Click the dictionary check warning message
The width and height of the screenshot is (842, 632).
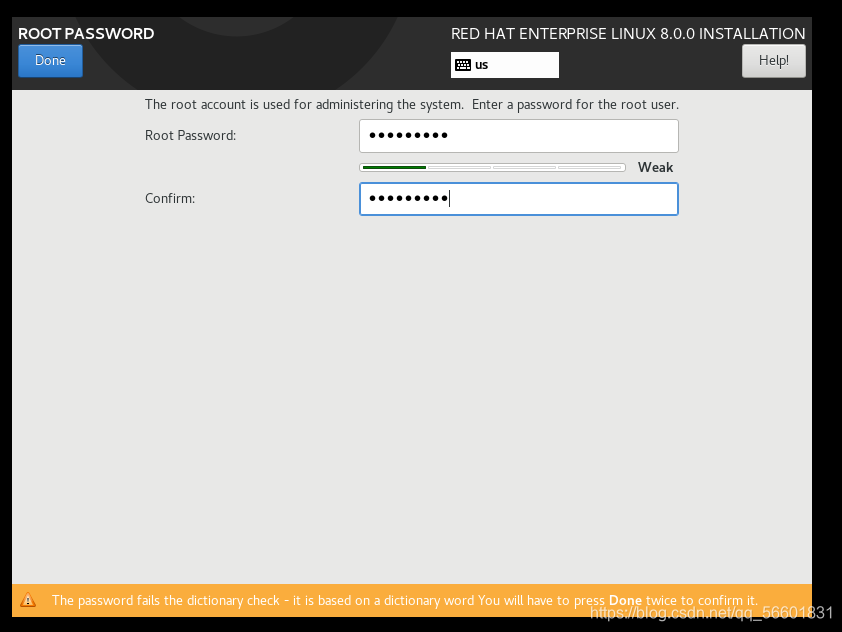pyautogui.click(x=404, y=600)
